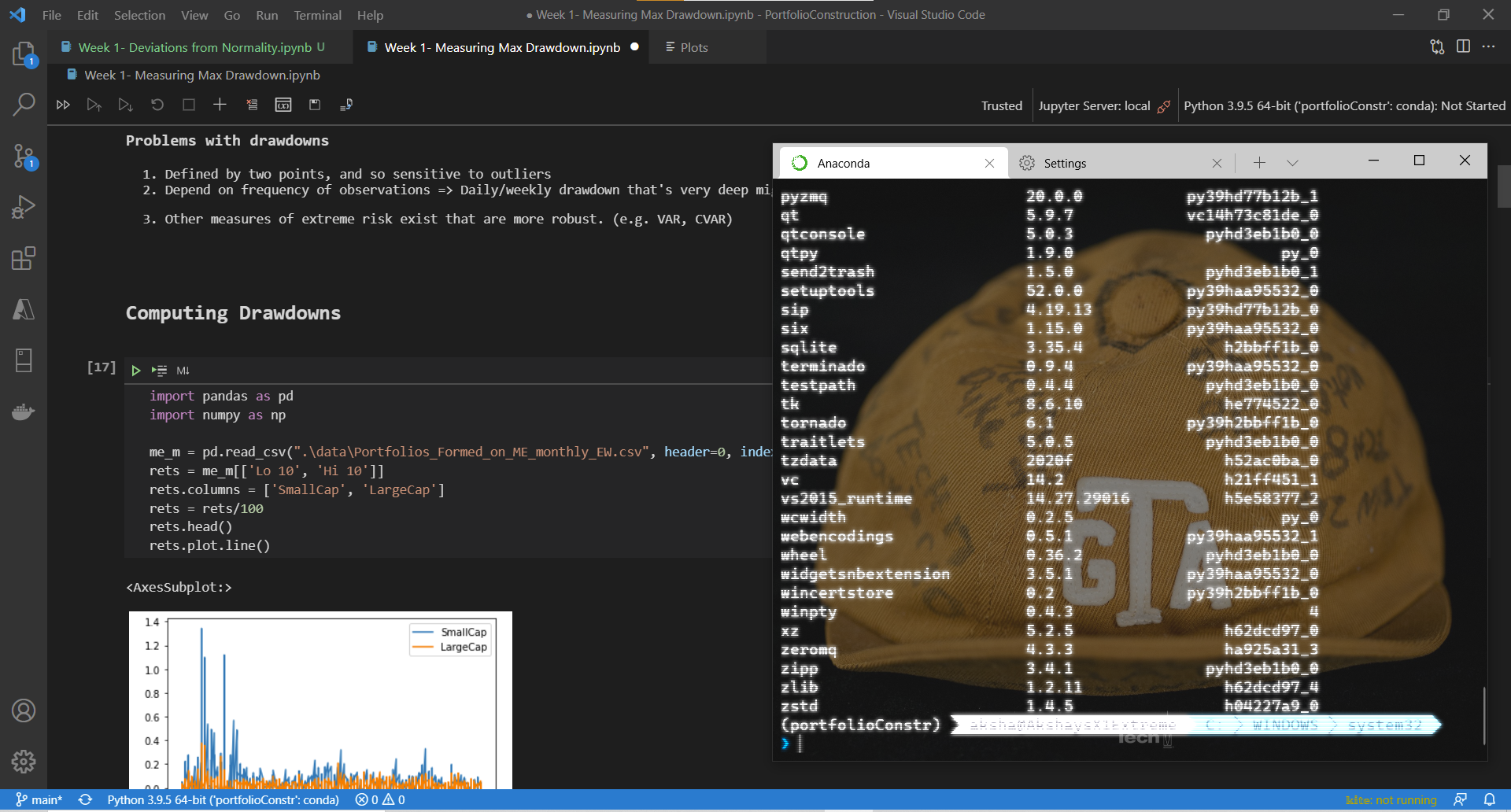Change Jupyter Server from local
Viewport: 1511px width, 812px height.
1102,105
